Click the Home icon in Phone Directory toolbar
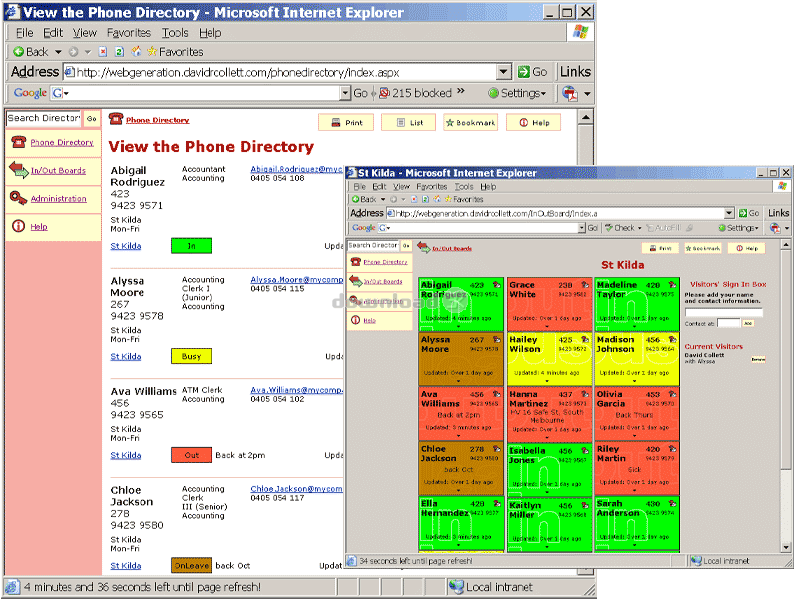 click(136, 52)
